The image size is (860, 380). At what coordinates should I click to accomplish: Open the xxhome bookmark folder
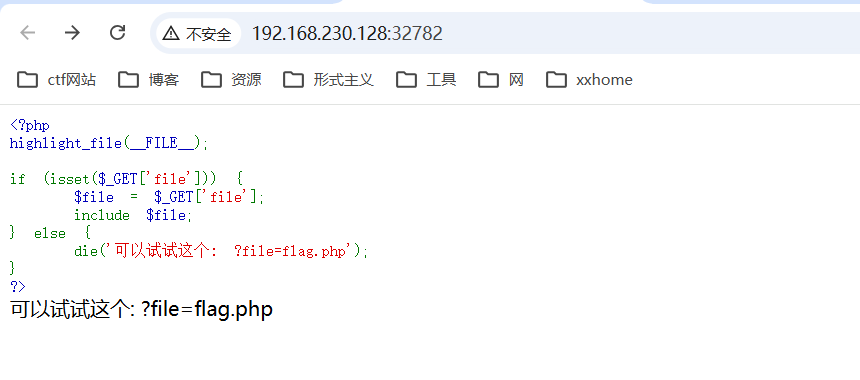click(x=590, y=80)
